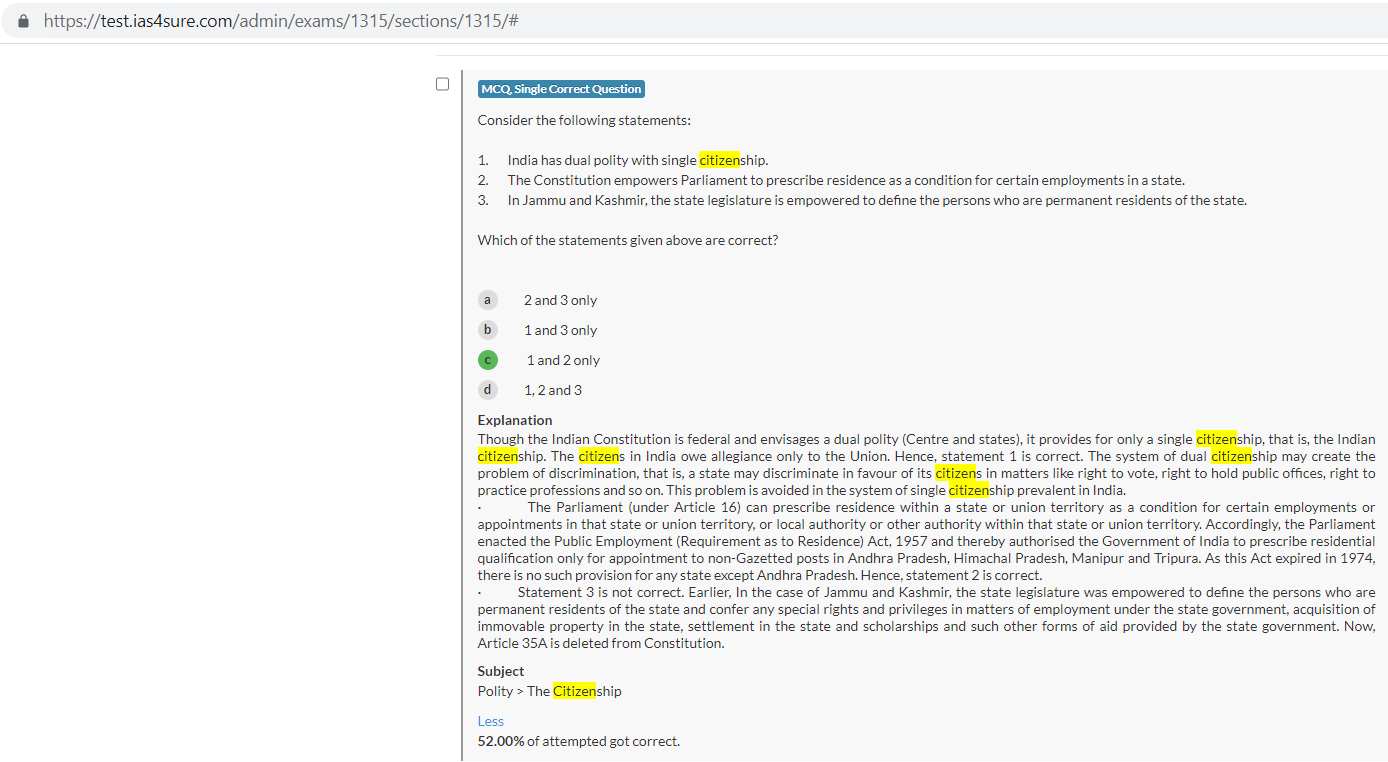This screenshot has height=762, width=1388.
Task: Click statement 1 about dual polity
Action: [637, 160]
